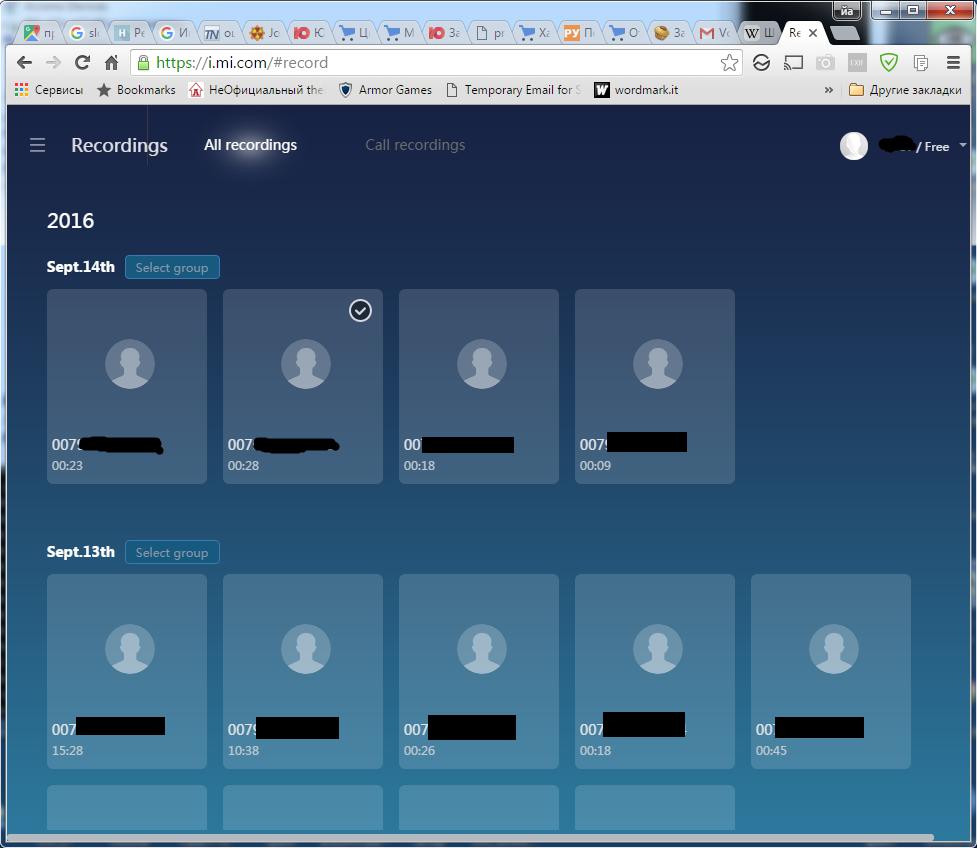Open the Armor Games bookmark

point(385,90)
